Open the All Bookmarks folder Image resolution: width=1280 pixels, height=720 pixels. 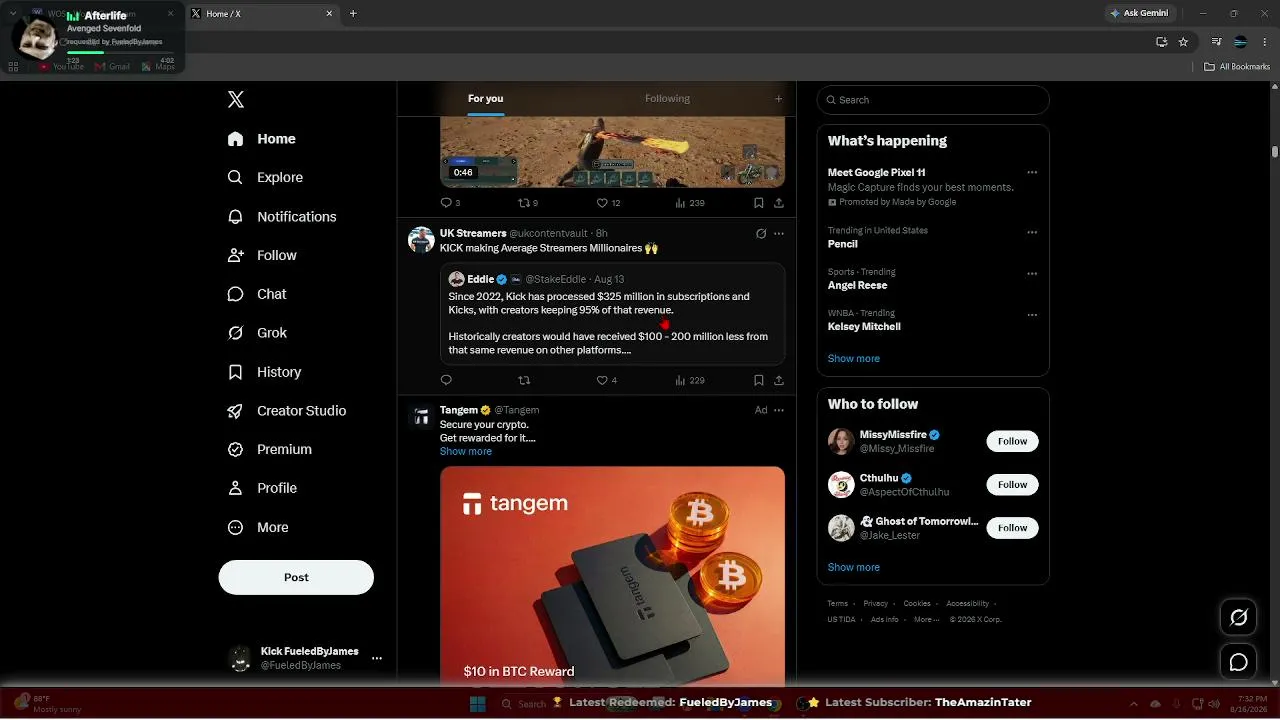click(x=1237, y=67)
